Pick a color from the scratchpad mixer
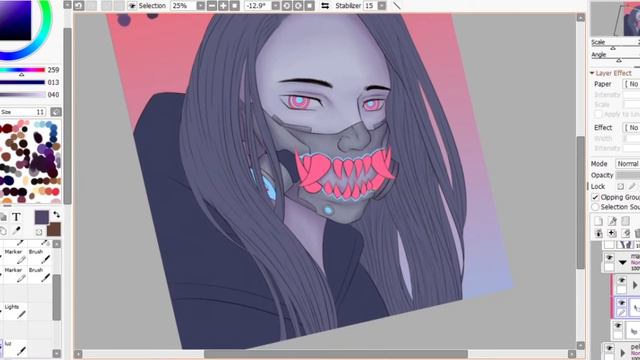This screenshot has height=360, width=640. [31, 161]
